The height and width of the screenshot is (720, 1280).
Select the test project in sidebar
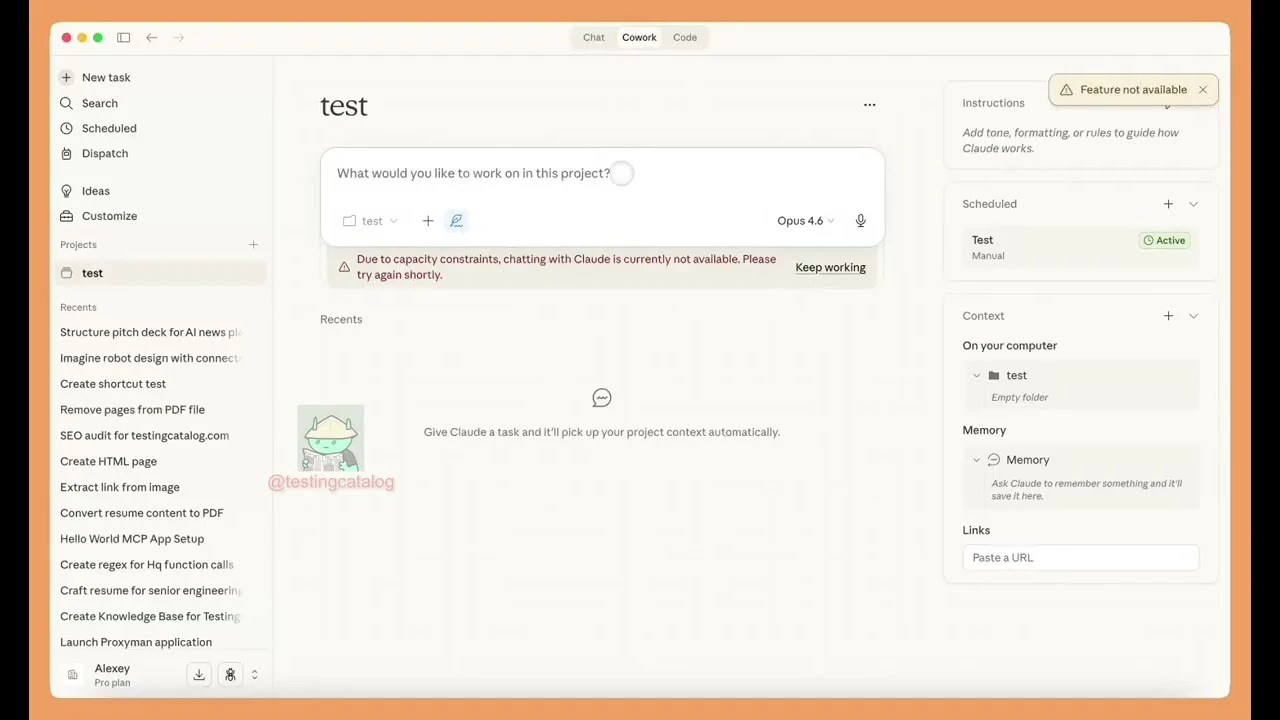coord(160,273)
